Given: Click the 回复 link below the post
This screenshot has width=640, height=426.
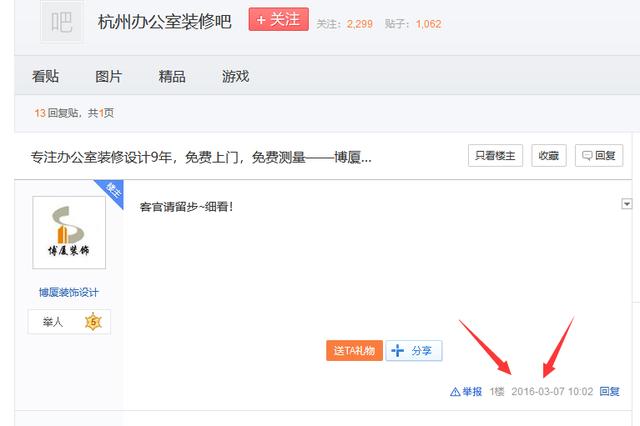Looking at the screenshot, I should tap(610, 392).
